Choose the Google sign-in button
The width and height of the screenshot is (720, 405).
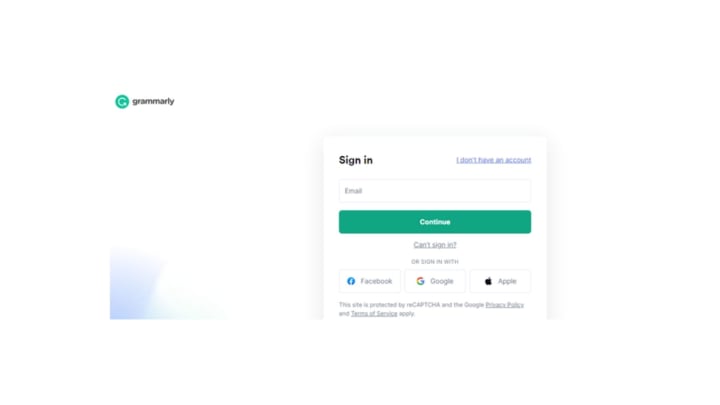[x=435, y=281]
